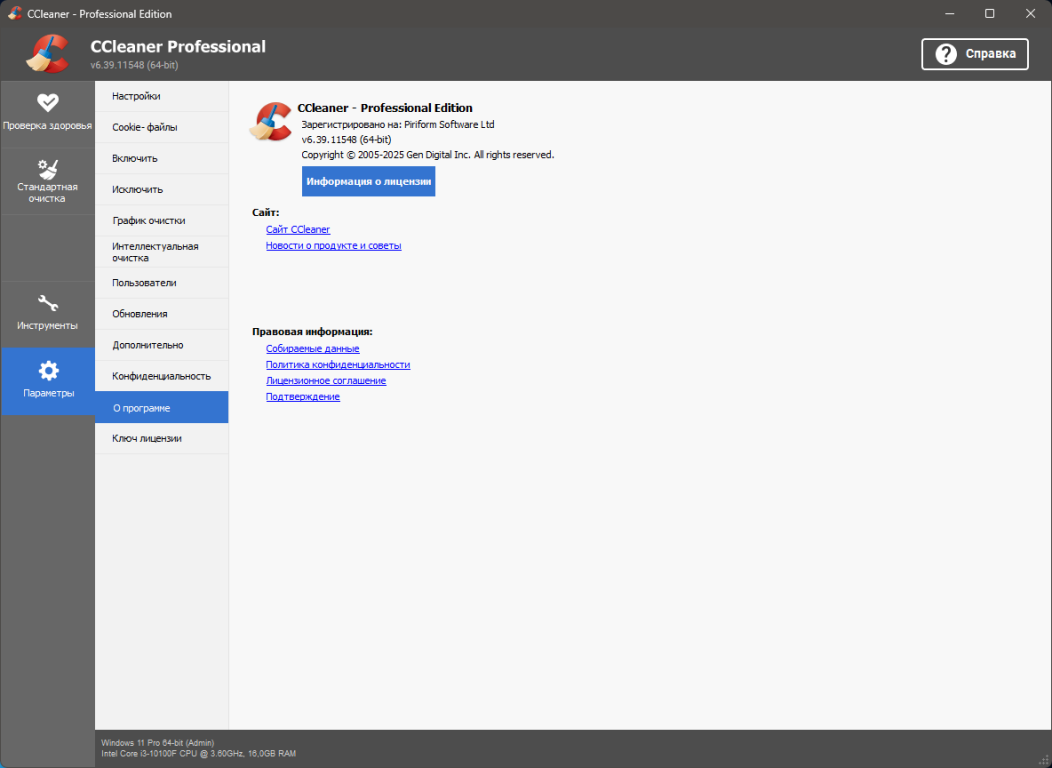Open the Настройки settings section
The height and width of the screenshot is (768, 1052).
pos(136,96)
